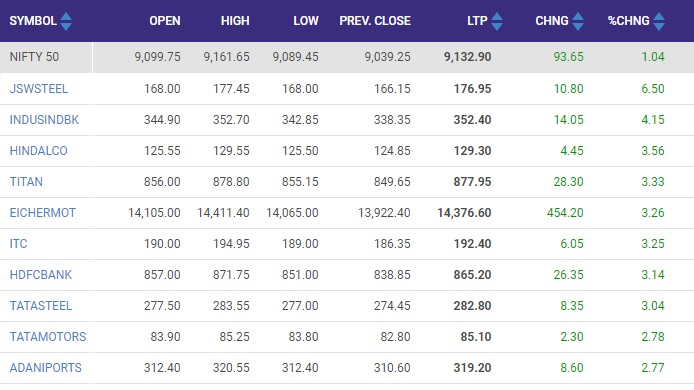The height and width of the screenshot is (390, 694).
Task: Sort table by SYMBOL column arrows
Action: (66, 21)
